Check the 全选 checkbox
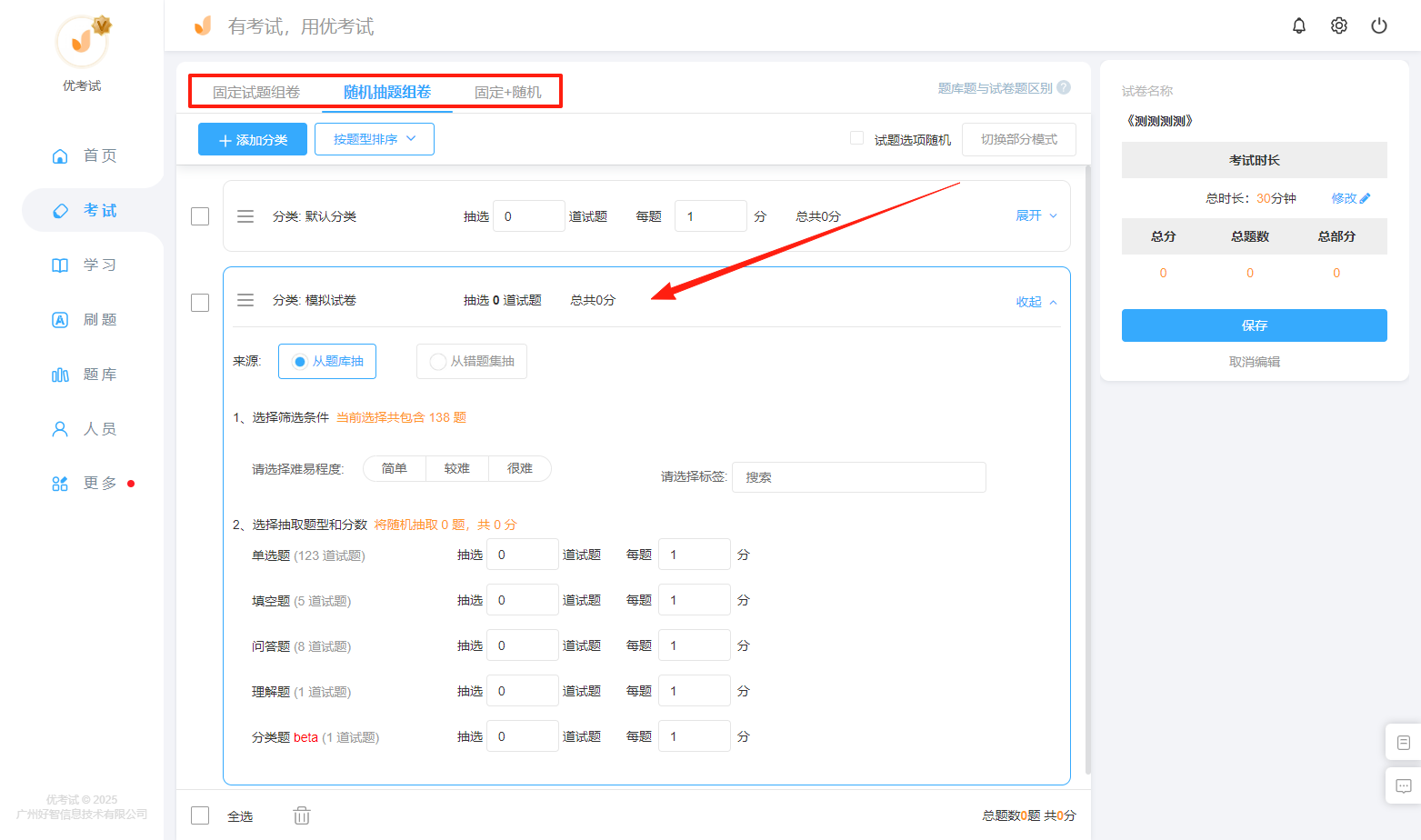1421x840 pixels. (200, 815)
